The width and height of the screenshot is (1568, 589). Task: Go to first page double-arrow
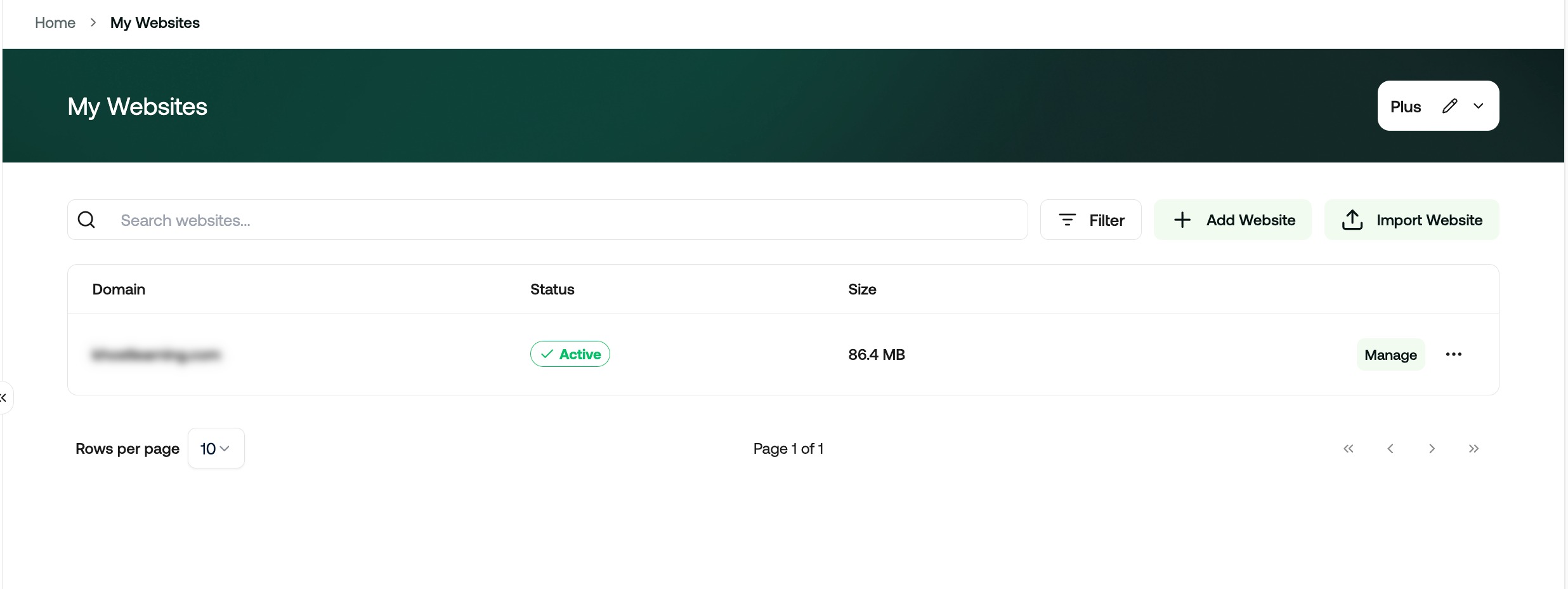(1349, 449)
